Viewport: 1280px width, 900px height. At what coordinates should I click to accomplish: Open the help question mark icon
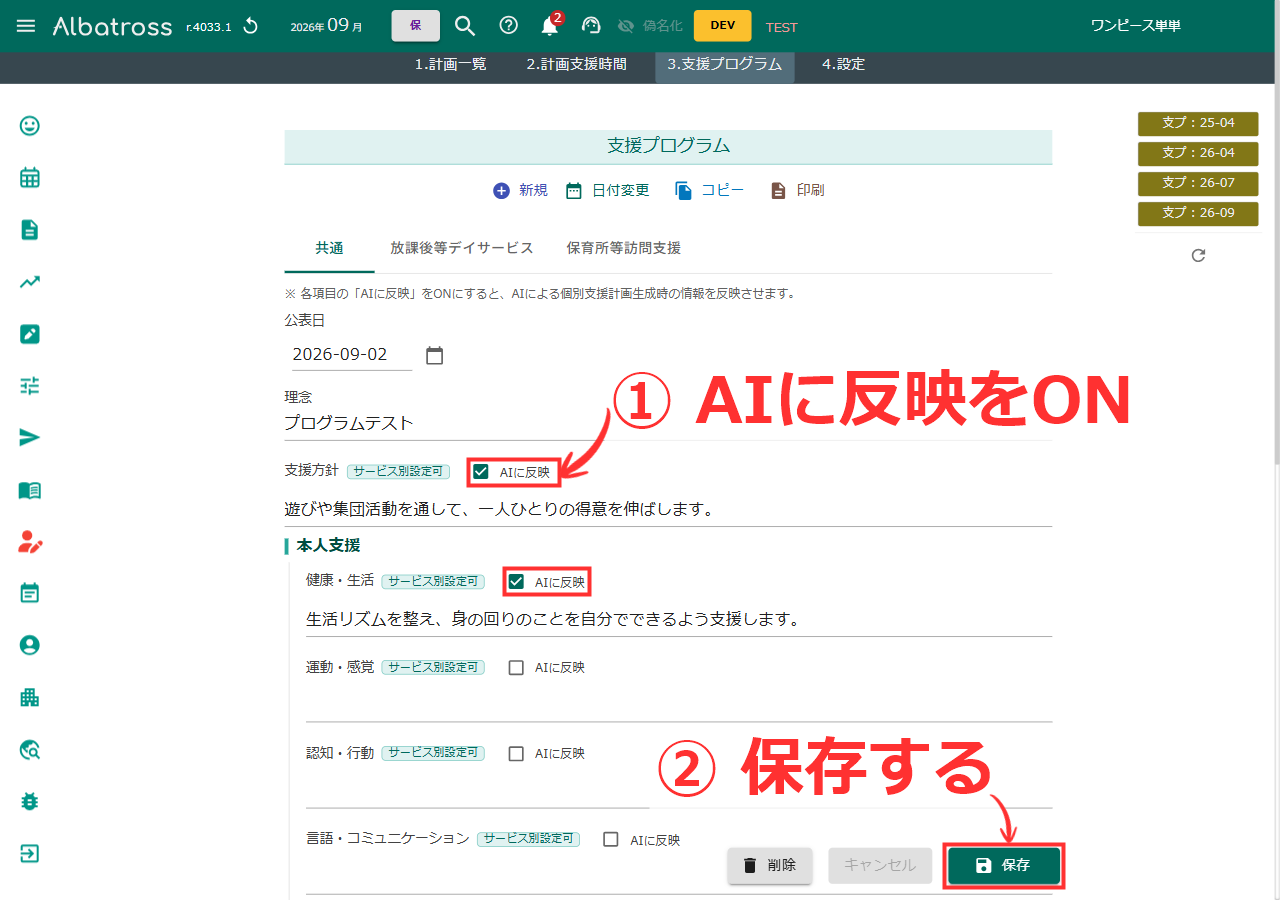(x=508, y=26)
